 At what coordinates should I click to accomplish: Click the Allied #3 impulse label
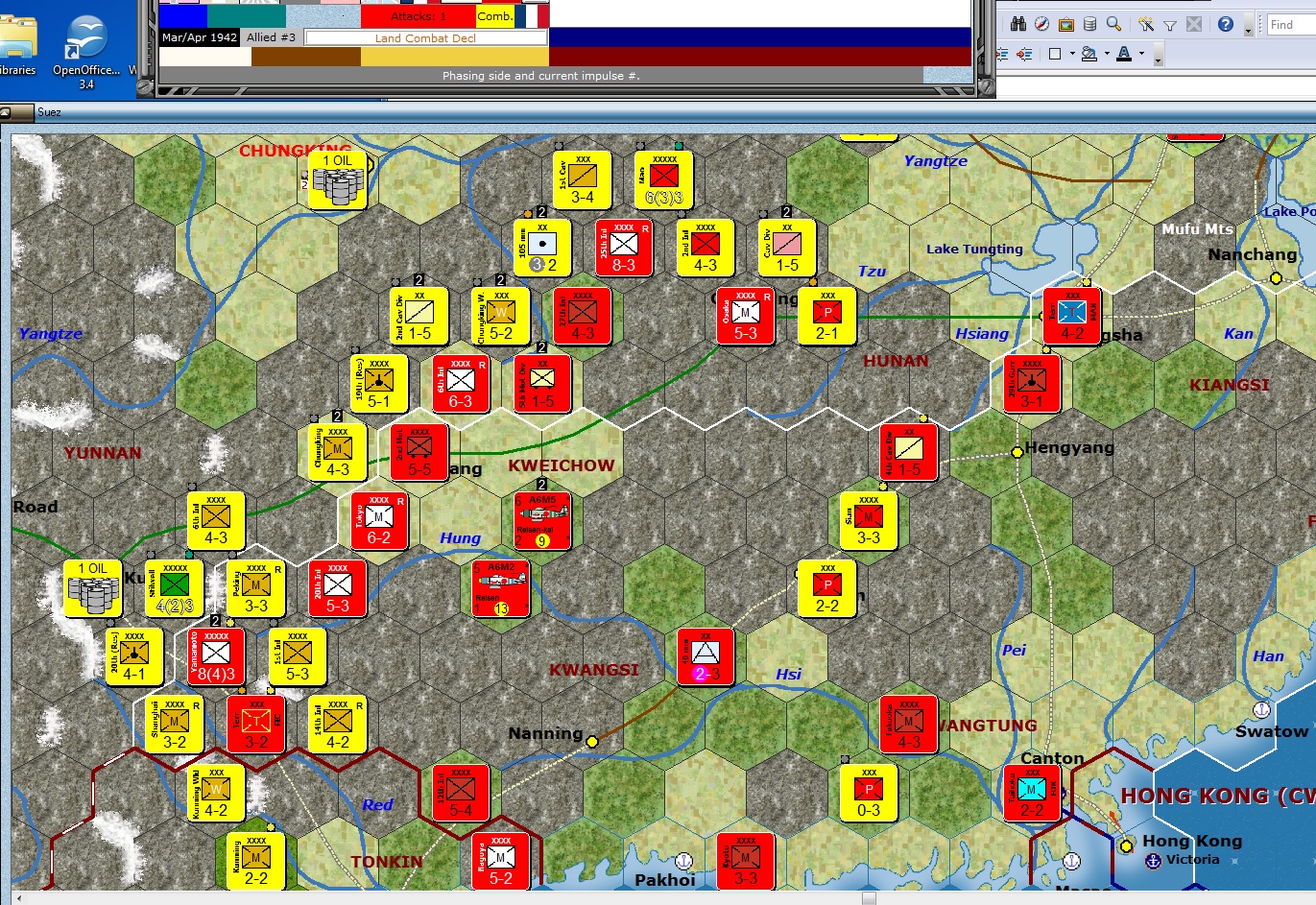(x=271, y=37)
